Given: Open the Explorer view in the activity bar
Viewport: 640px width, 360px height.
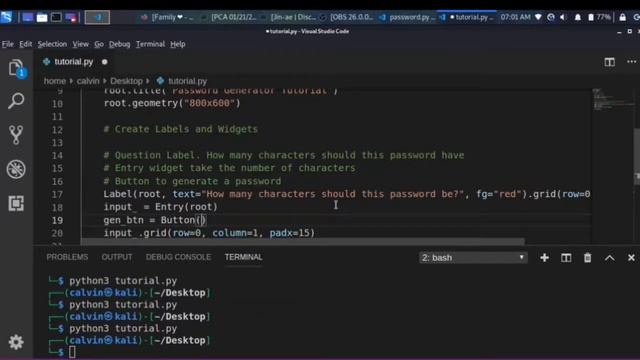Looking at the screenshot, I should click(16, 68).
